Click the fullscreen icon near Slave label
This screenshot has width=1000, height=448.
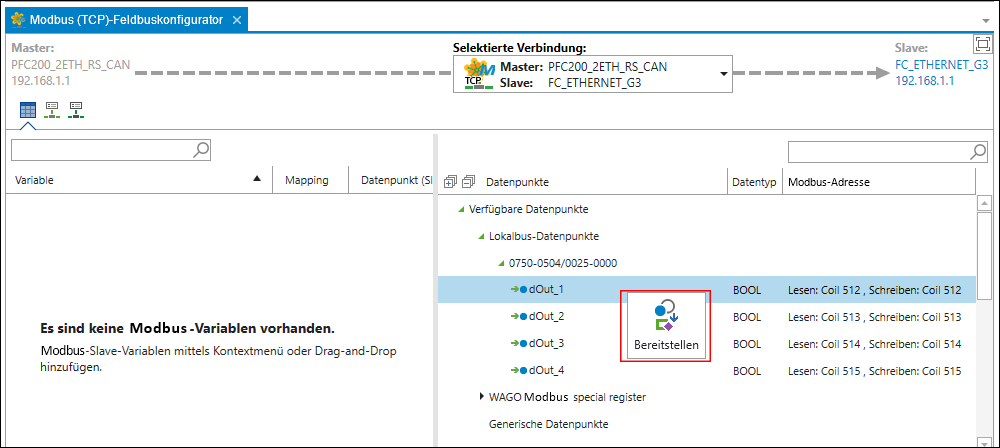[983, 44]
